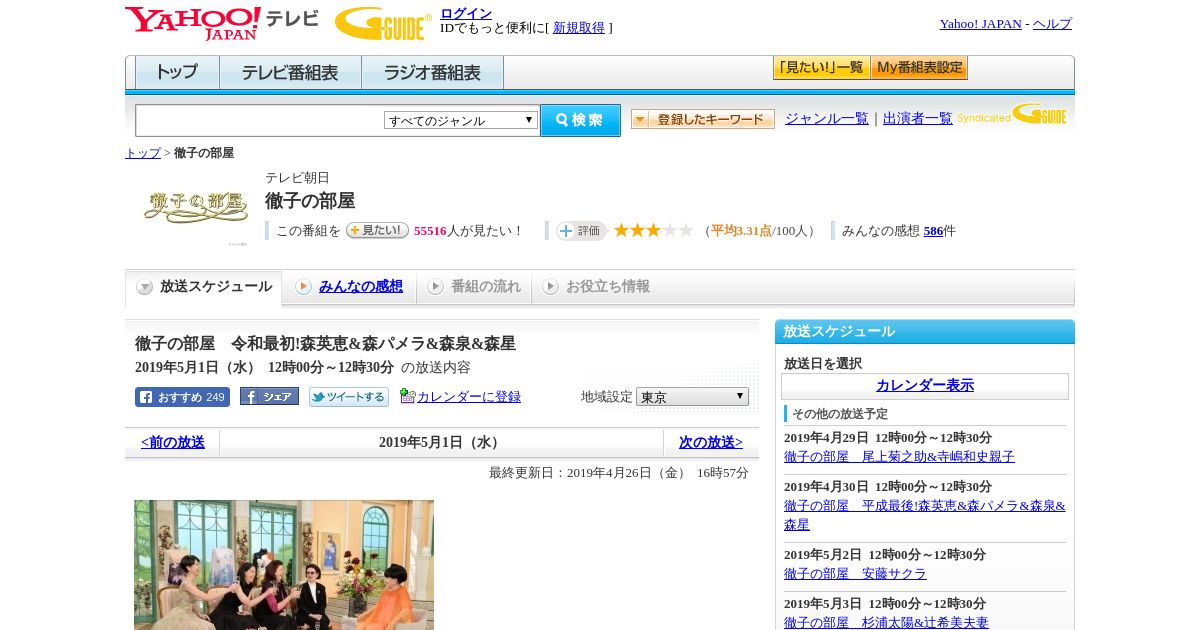Open My番組表設定 button
The width and height of the screenshot is (1200, 630).
coord(919,68)
